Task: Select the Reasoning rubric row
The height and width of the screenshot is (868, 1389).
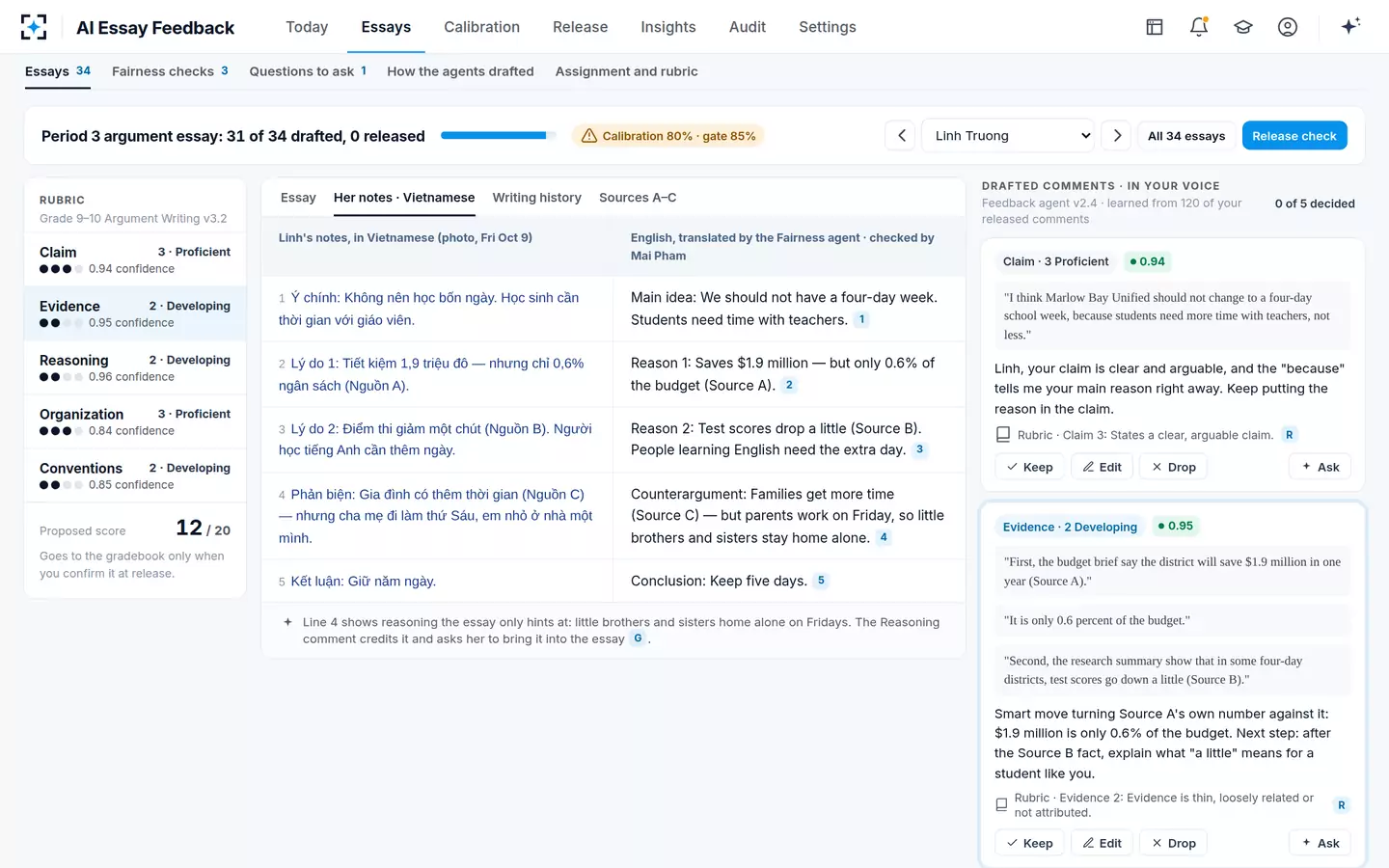Action: 135,367
